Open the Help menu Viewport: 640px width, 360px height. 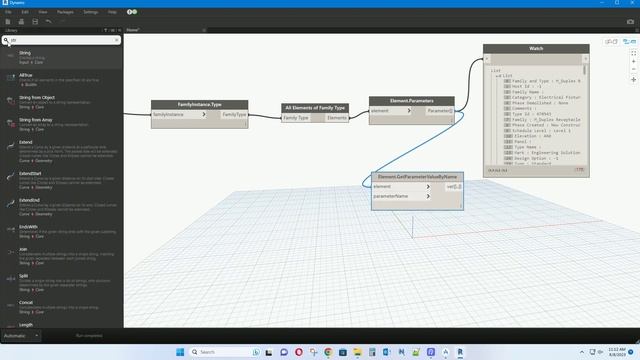[x=112, y=12]
